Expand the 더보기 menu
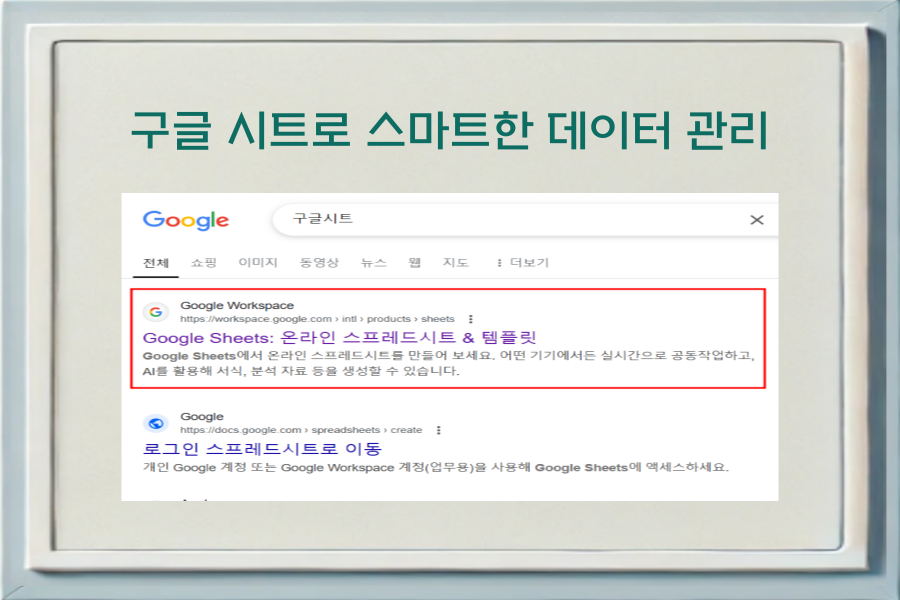Viewport: 900px width, 600px height. [x=523, y=262]
